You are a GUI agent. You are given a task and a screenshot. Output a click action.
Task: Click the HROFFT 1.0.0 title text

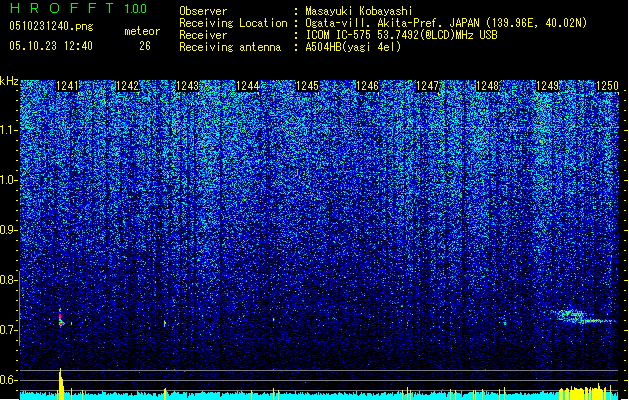[x=78, y=8]
